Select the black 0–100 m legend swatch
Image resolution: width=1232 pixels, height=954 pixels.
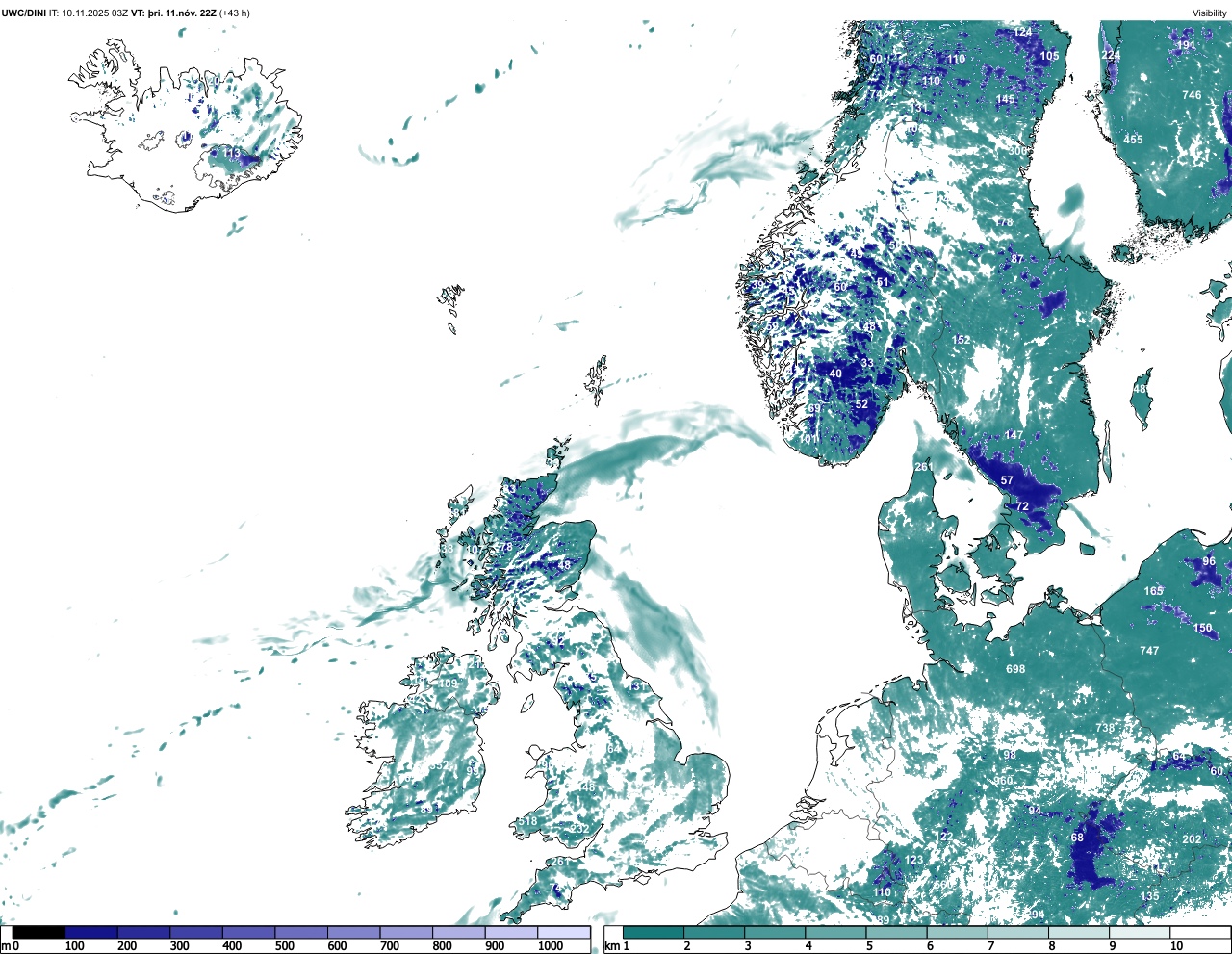click(x=39, y=932)
